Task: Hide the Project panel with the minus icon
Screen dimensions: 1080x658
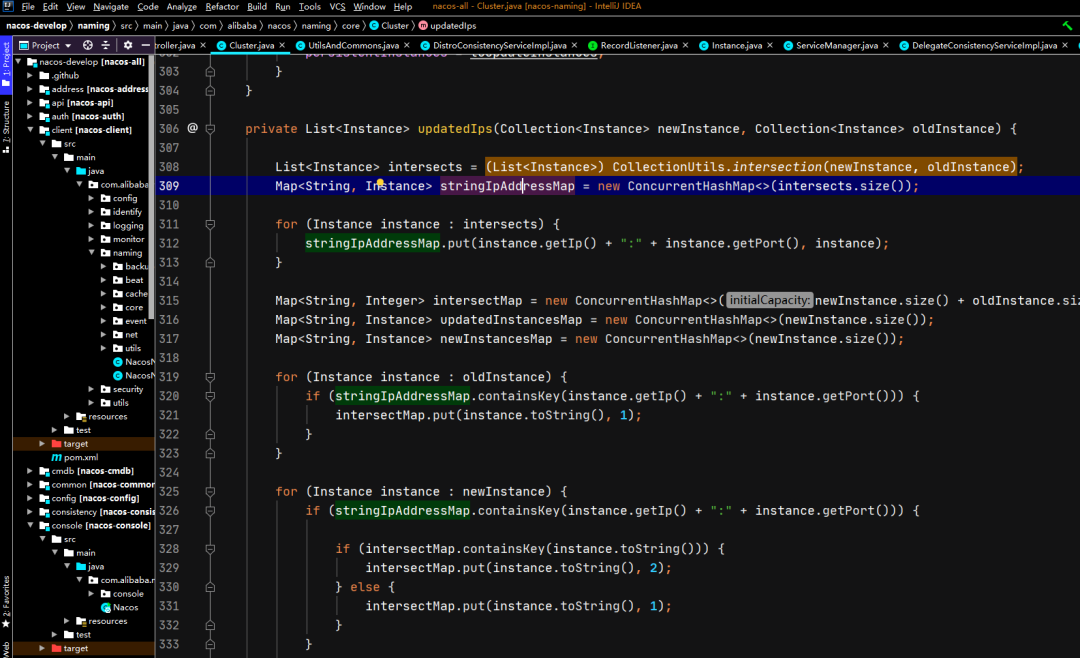Action: (145, 45)
